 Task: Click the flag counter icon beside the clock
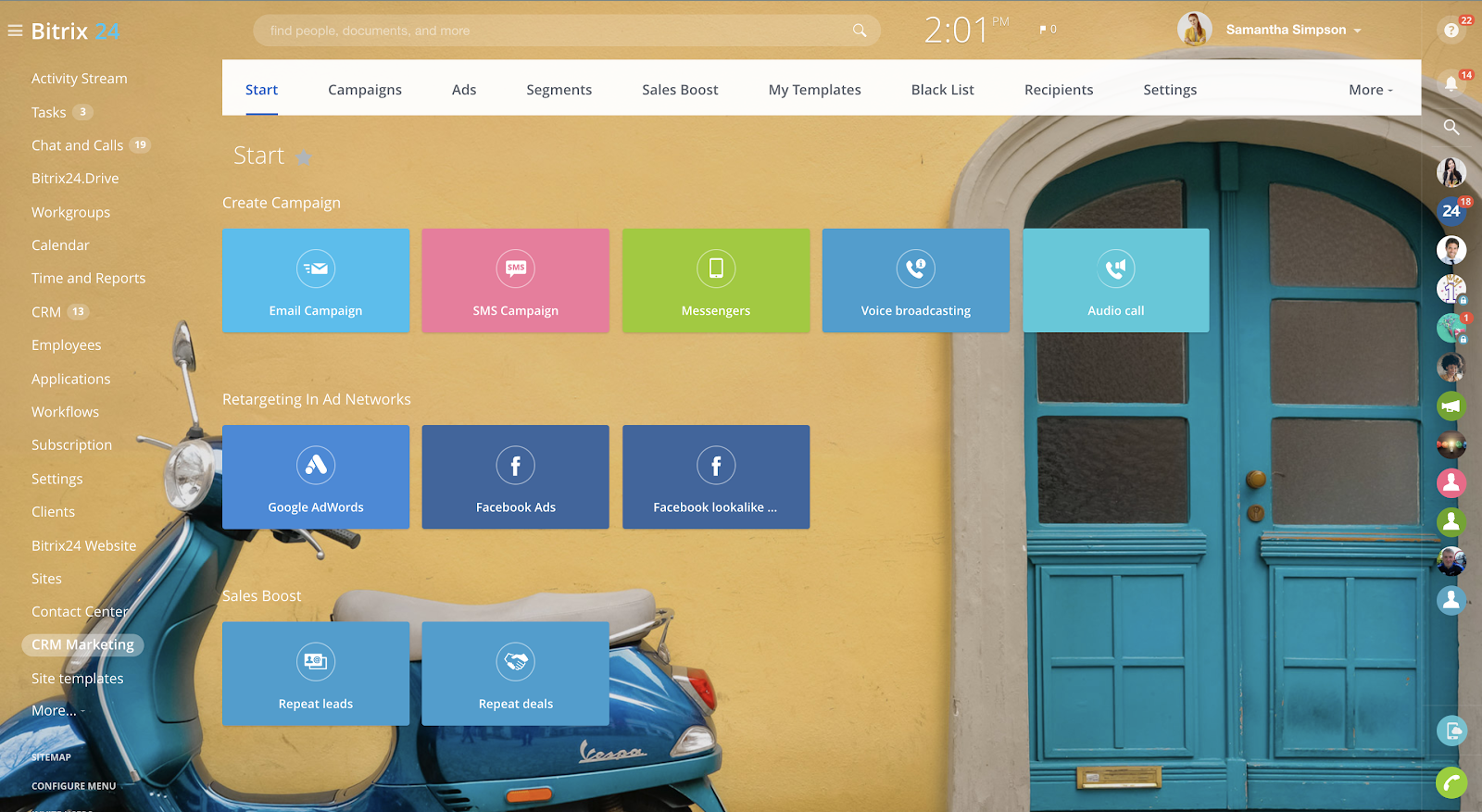pyautogui.click(x=1048, y=30)
